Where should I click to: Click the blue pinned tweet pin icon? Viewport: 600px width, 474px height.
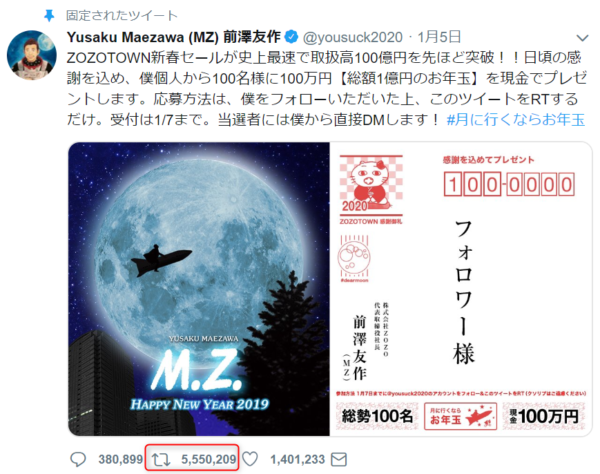[x=49, y=16]
